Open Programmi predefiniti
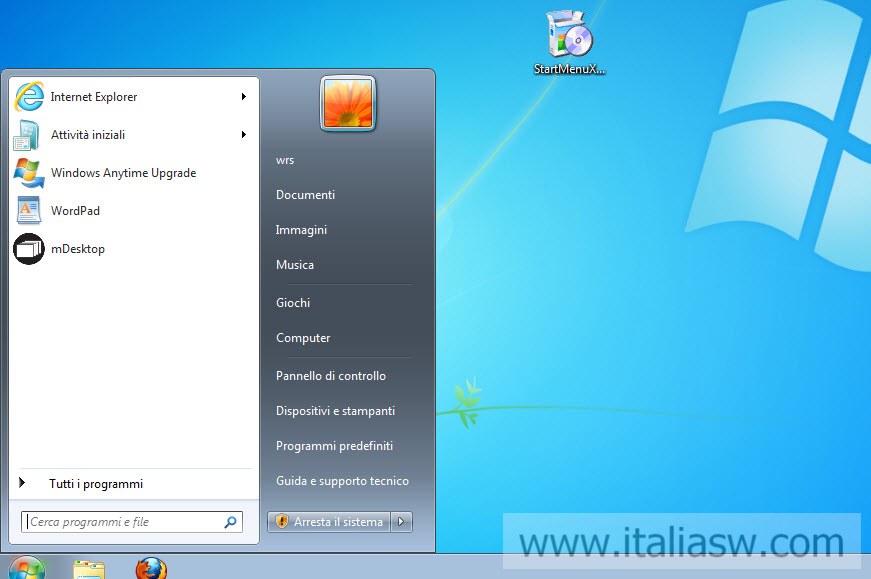 tap(334, 446)
